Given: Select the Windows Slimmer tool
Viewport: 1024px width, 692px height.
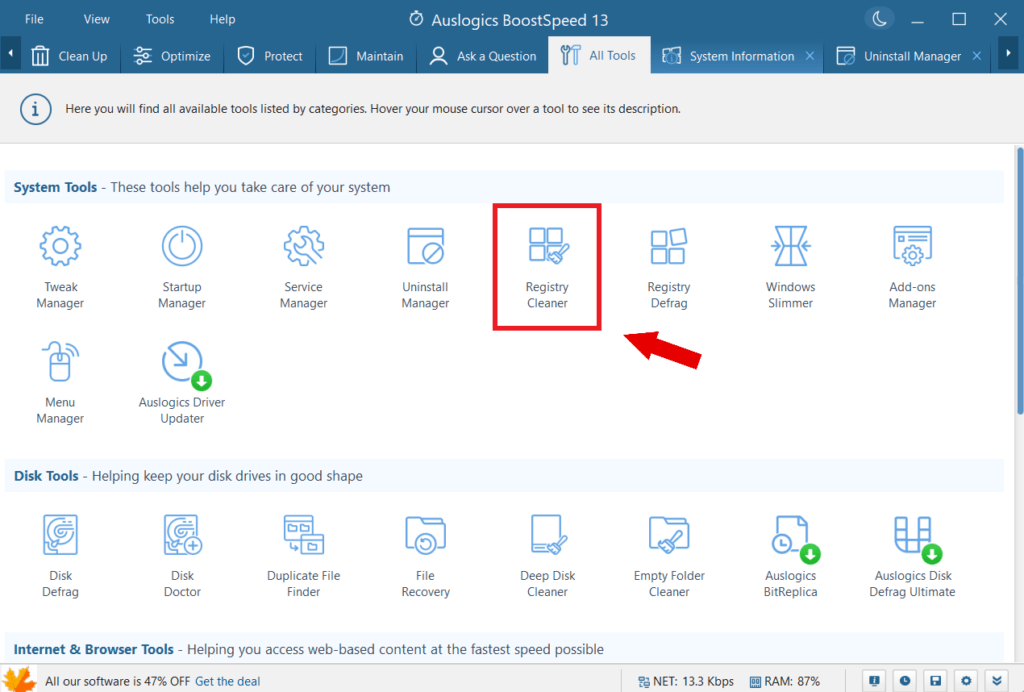Looking at the screenshot, I should (789, 265).
